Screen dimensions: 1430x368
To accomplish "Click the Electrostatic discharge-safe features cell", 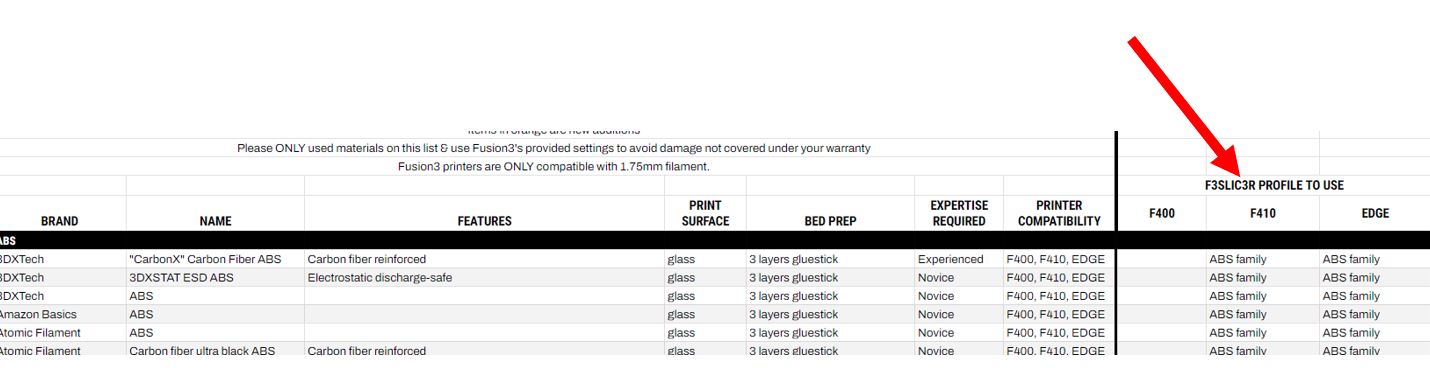I will (x=379, y=278).
